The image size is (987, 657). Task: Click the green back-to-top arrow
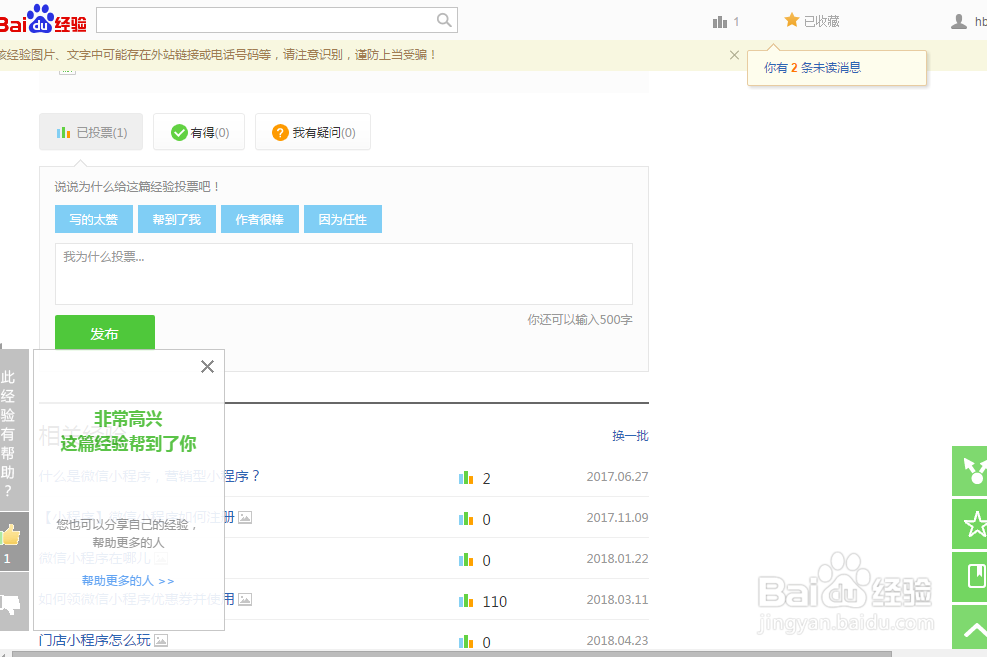(969, 627)
